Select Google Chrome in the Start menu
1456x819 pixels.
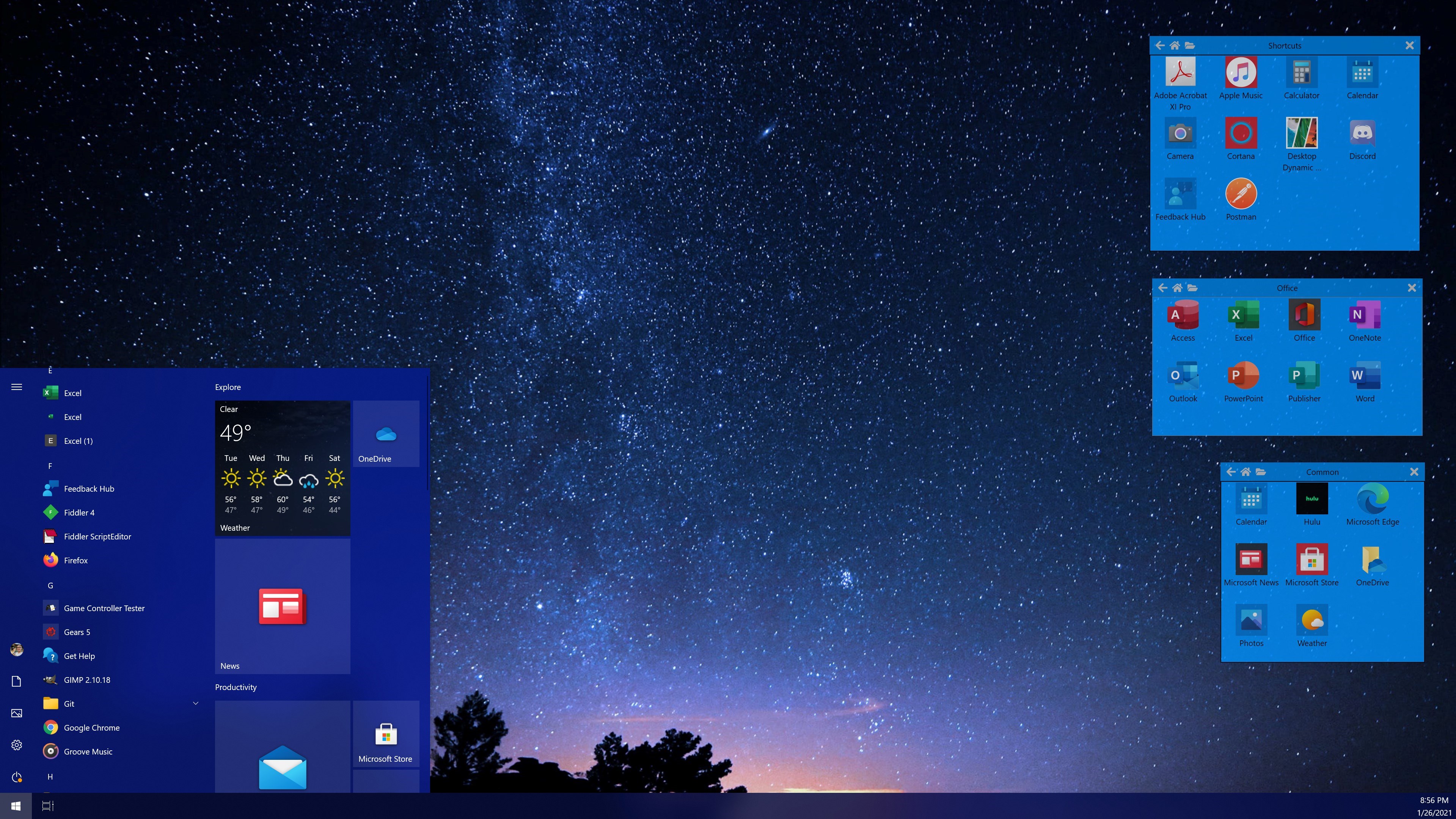(x=91, y=728)
